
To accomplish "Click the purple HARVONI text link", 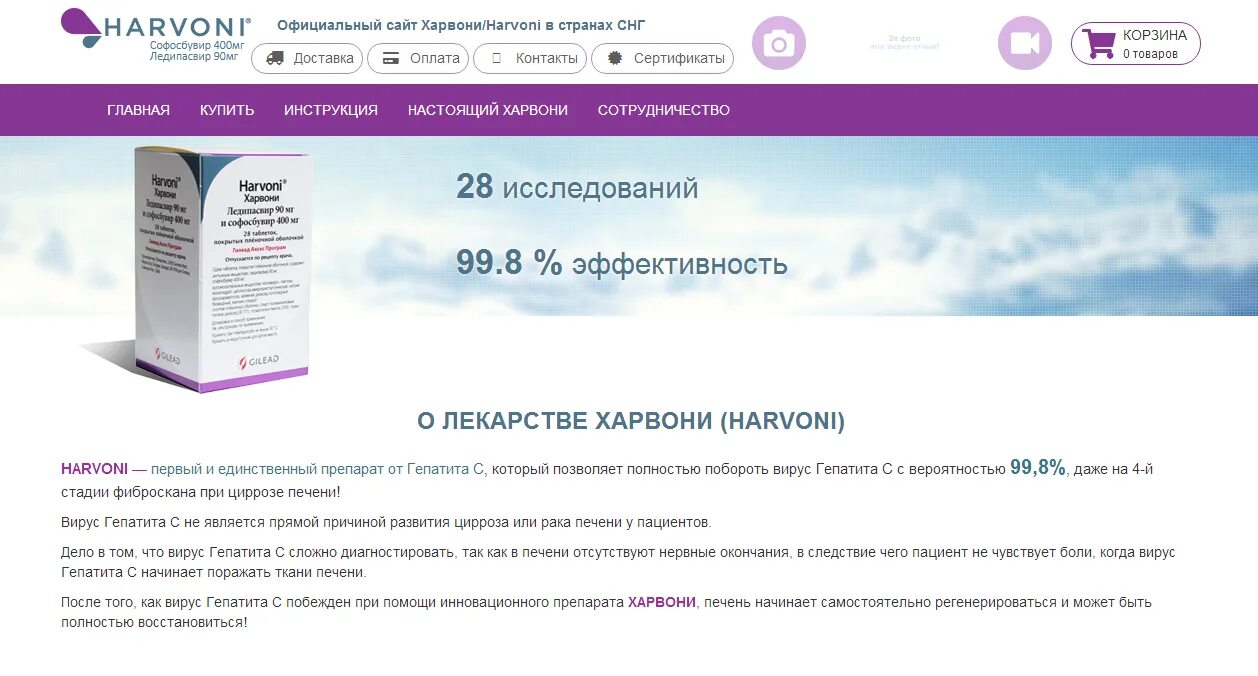I will [x=94, y=468].
